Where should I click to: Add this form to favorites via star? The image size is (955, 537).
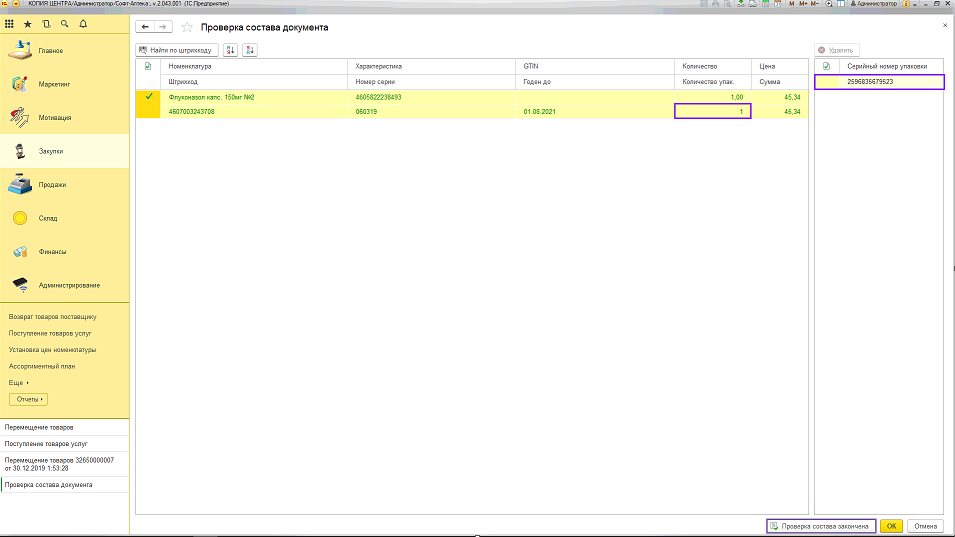(187, 27)
